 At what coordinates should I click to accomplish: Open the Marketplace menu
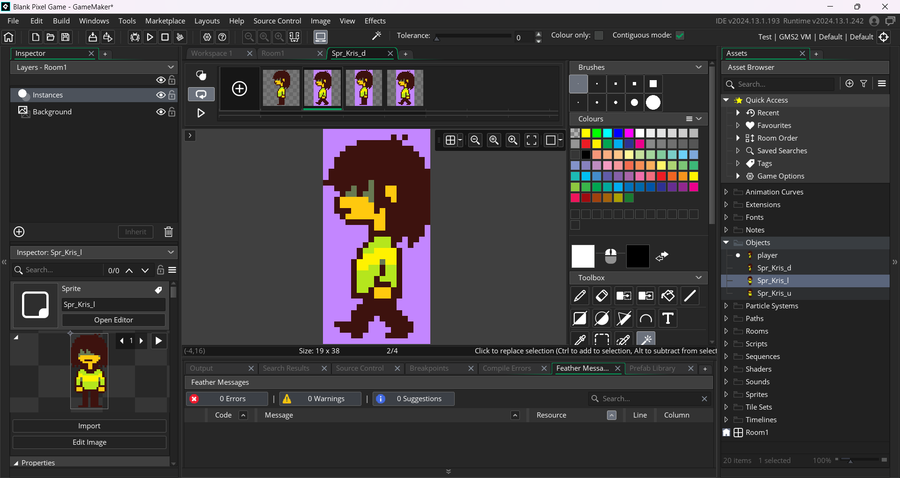(165, 21)
